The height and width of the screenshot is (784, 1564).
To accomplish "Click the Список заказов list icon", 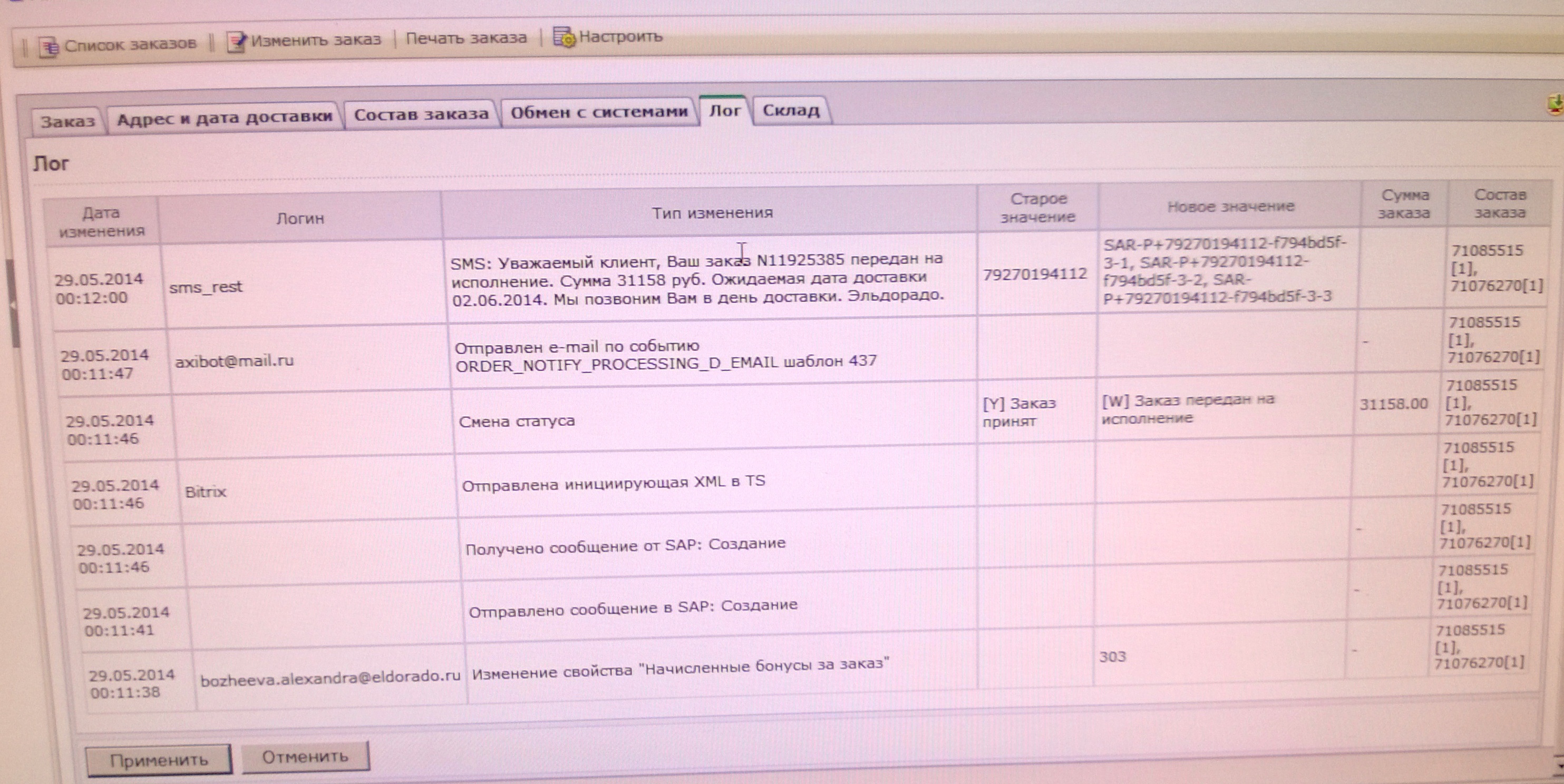I will point(48,46).
